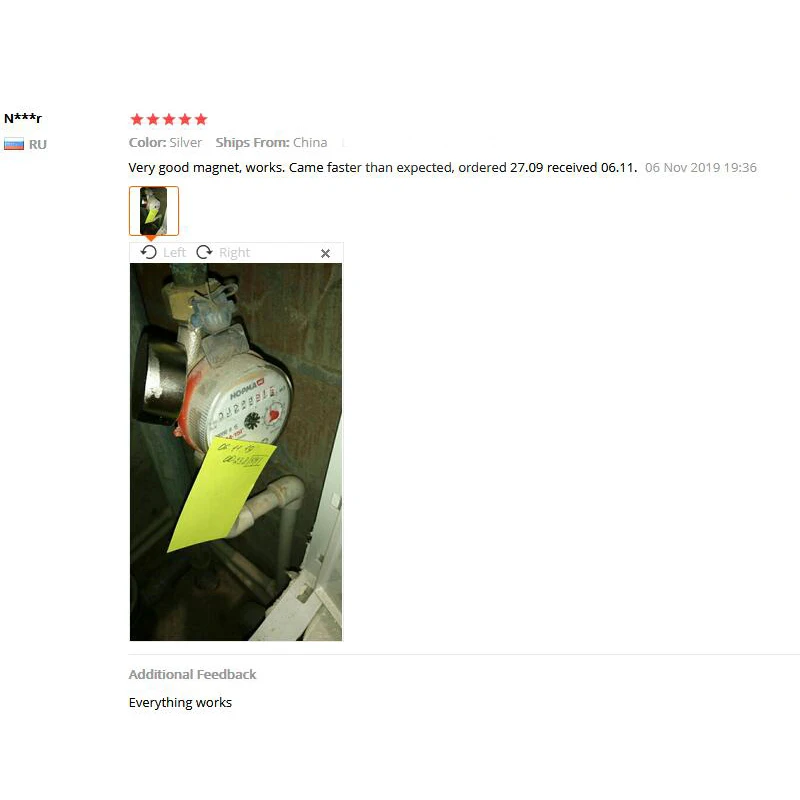Image resolution: width=800 pixels, height=800 pixels.
Task: Click the fifth red rating star
Action: (x=201, y=119)
